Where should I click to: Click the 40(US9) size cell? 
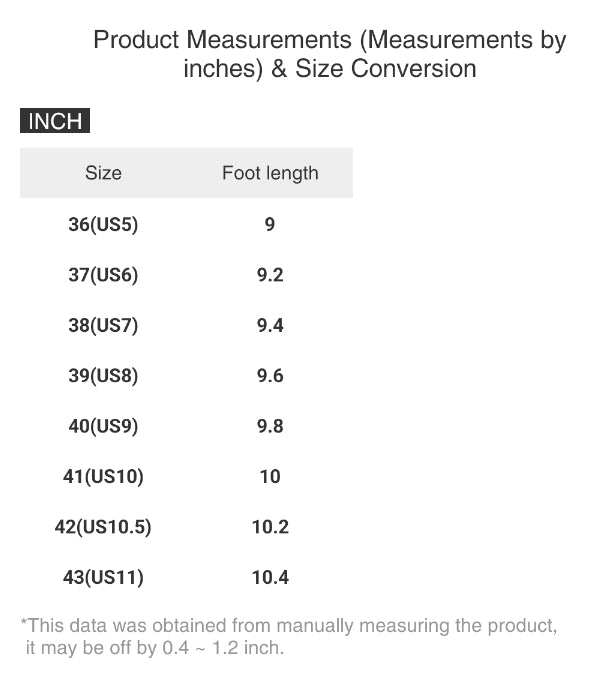(x=103, y=426)
